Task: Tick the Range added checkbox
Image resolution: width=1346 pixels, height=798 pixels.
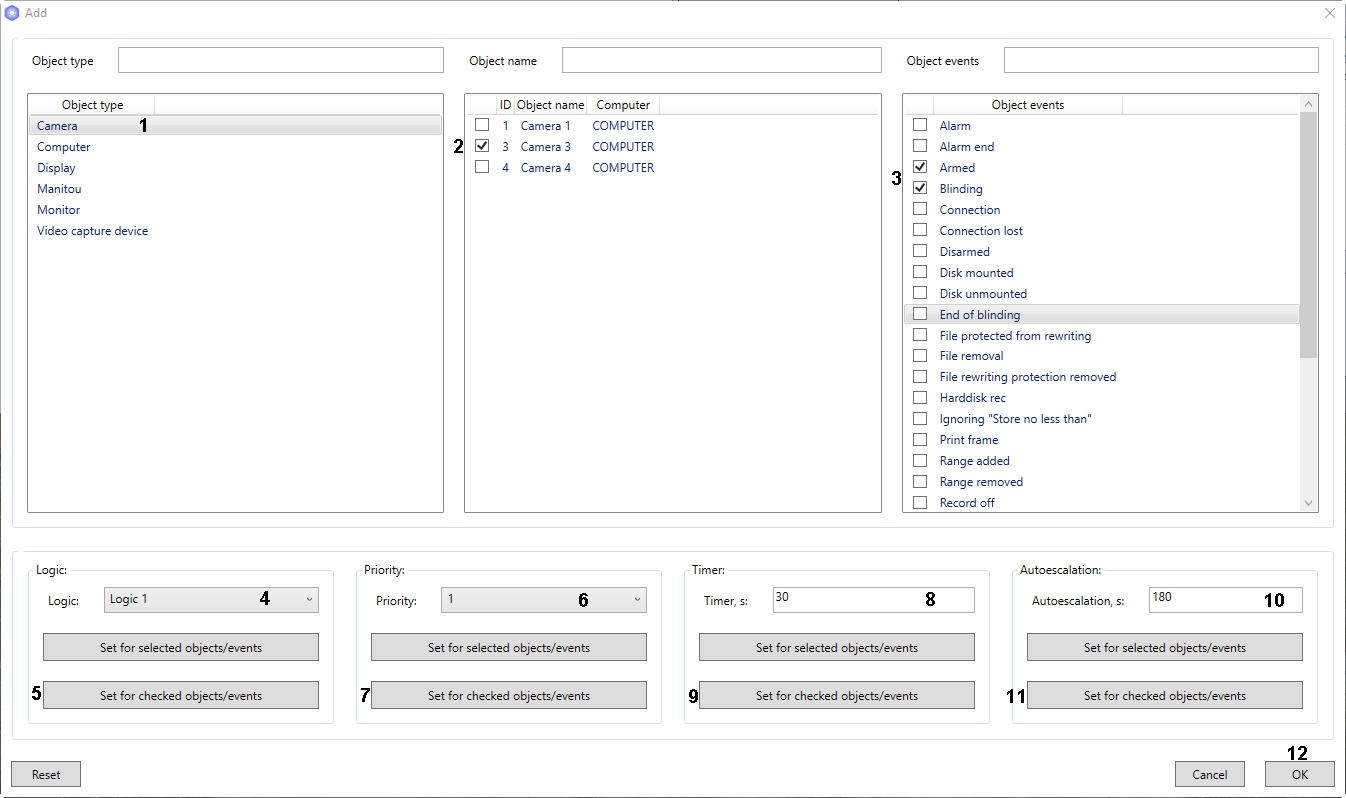Action: (x=920, y=460)
